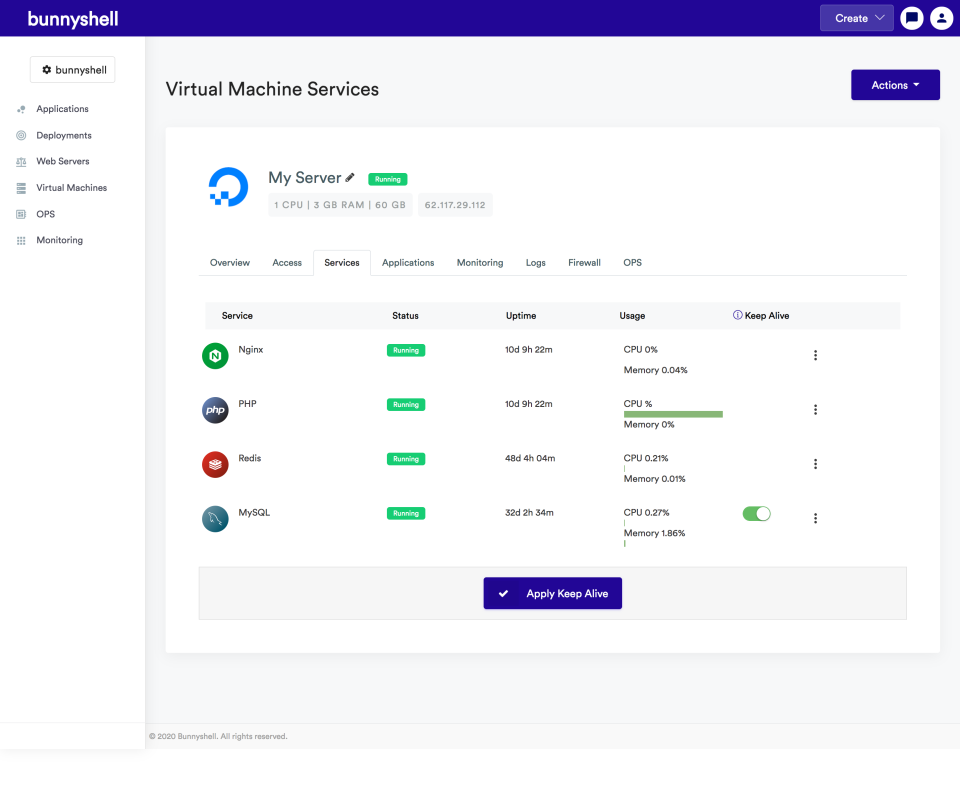Click the Deployments sidebar icon

[x=21, y=135]
